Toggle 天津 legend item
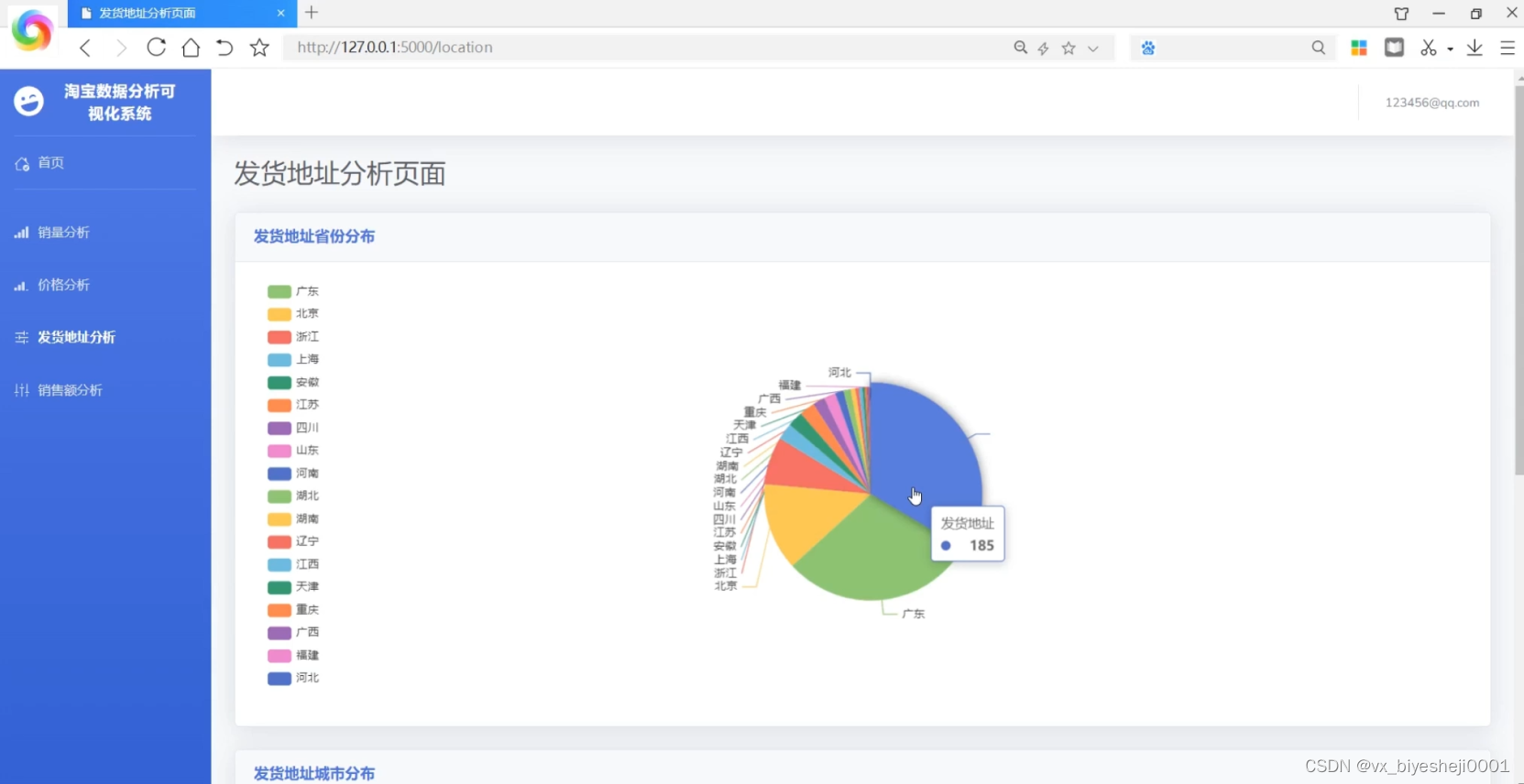This screenshot has width=1524, height=784. (293, 586)
